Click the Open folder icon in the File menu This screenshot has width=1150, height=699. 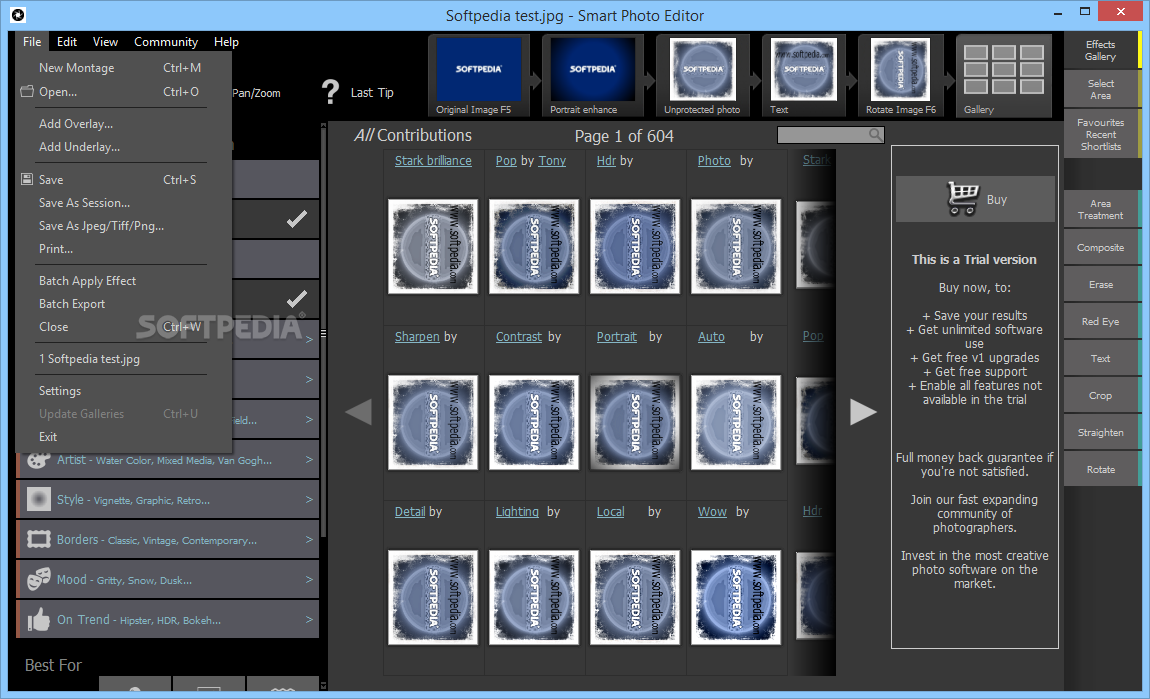pos(27,92)
